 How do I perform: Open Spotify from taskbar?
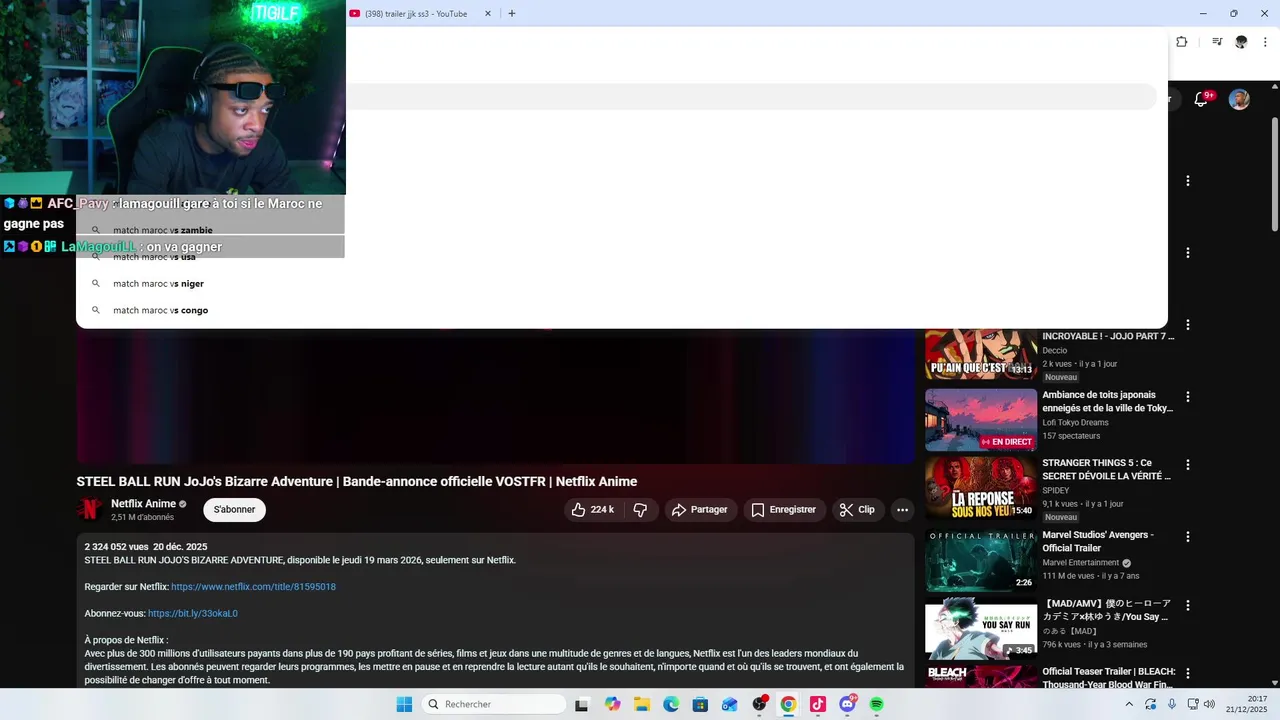[x=877, y=704]
